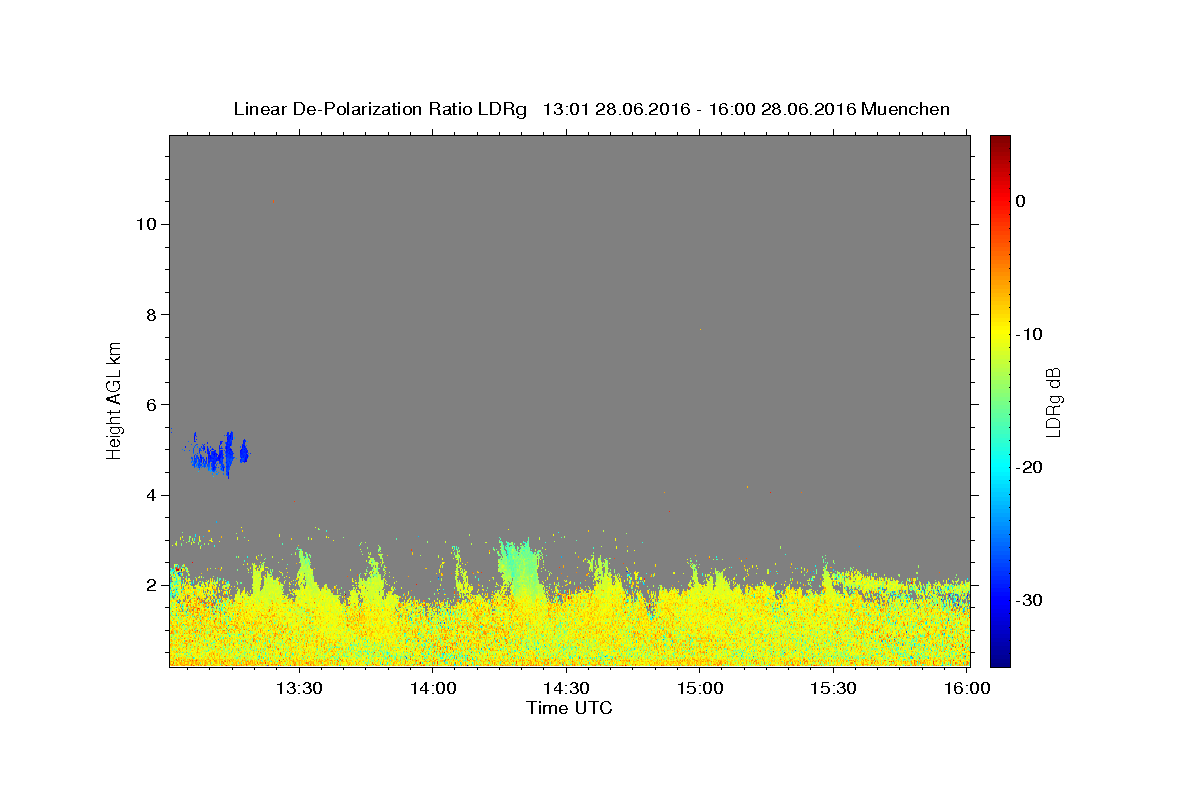Click the 15:30 time axis label
The width and height of the screenshot is (1200, 800).
[x=833, y=688]
